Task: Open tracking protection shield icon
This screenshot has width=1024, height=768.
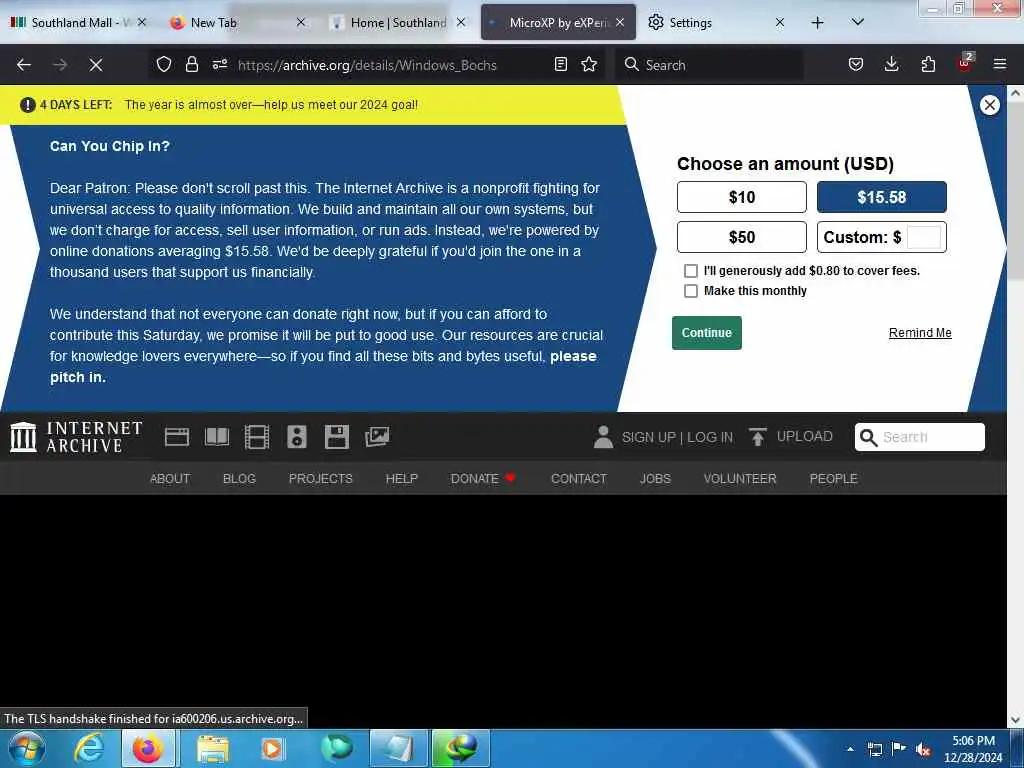Action: click(x=164, y=65)
